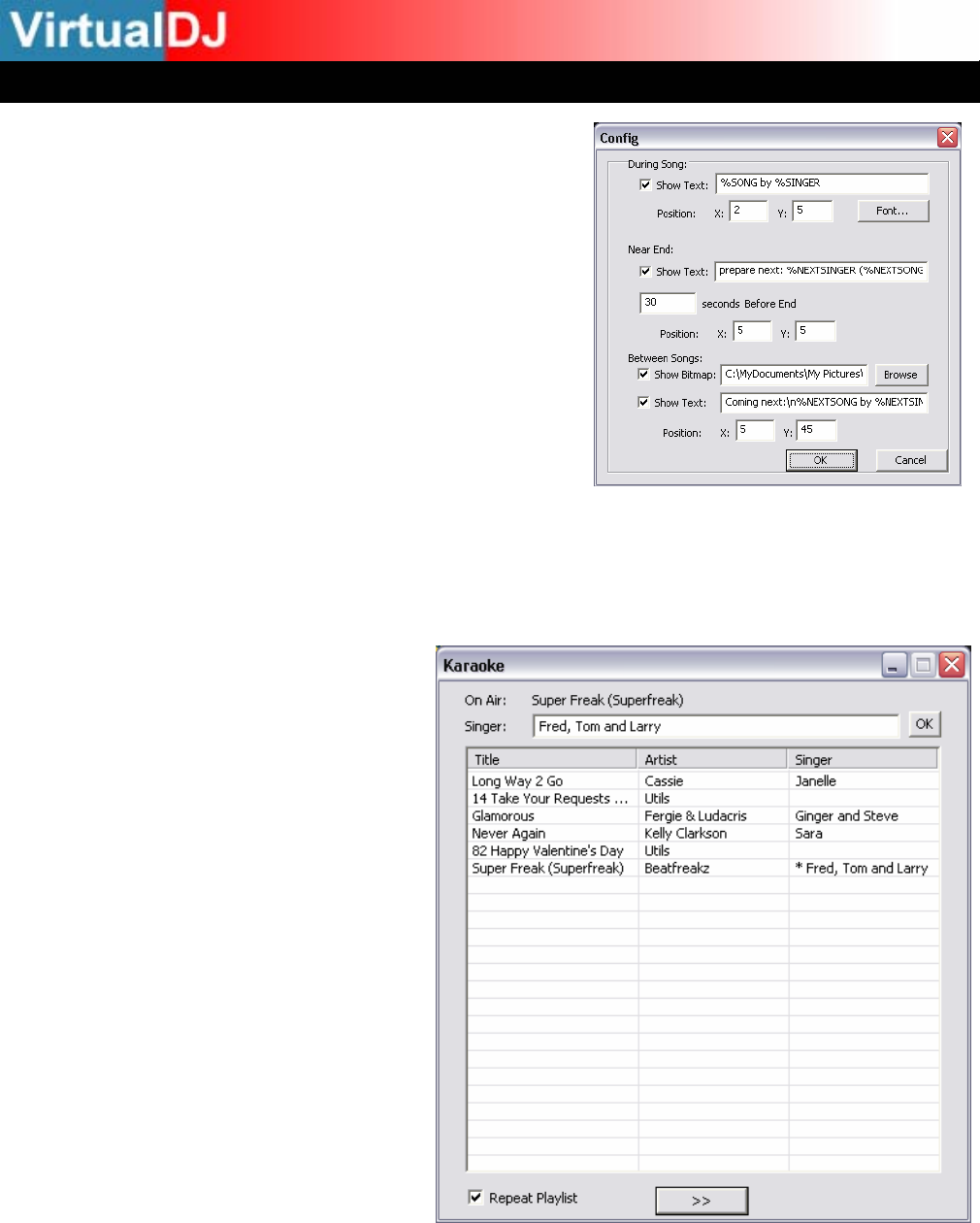The height and width of the screenshot is (1223, 980).
Task: Click Near End Y position field
Action: [815, 331]
